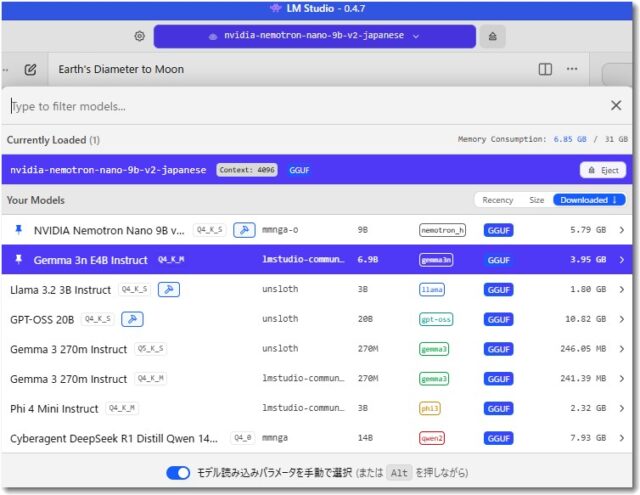Eject the currently loaded model
Viewport: 640px width, 495px height.
pyautogui.click(x=602, y=170)
